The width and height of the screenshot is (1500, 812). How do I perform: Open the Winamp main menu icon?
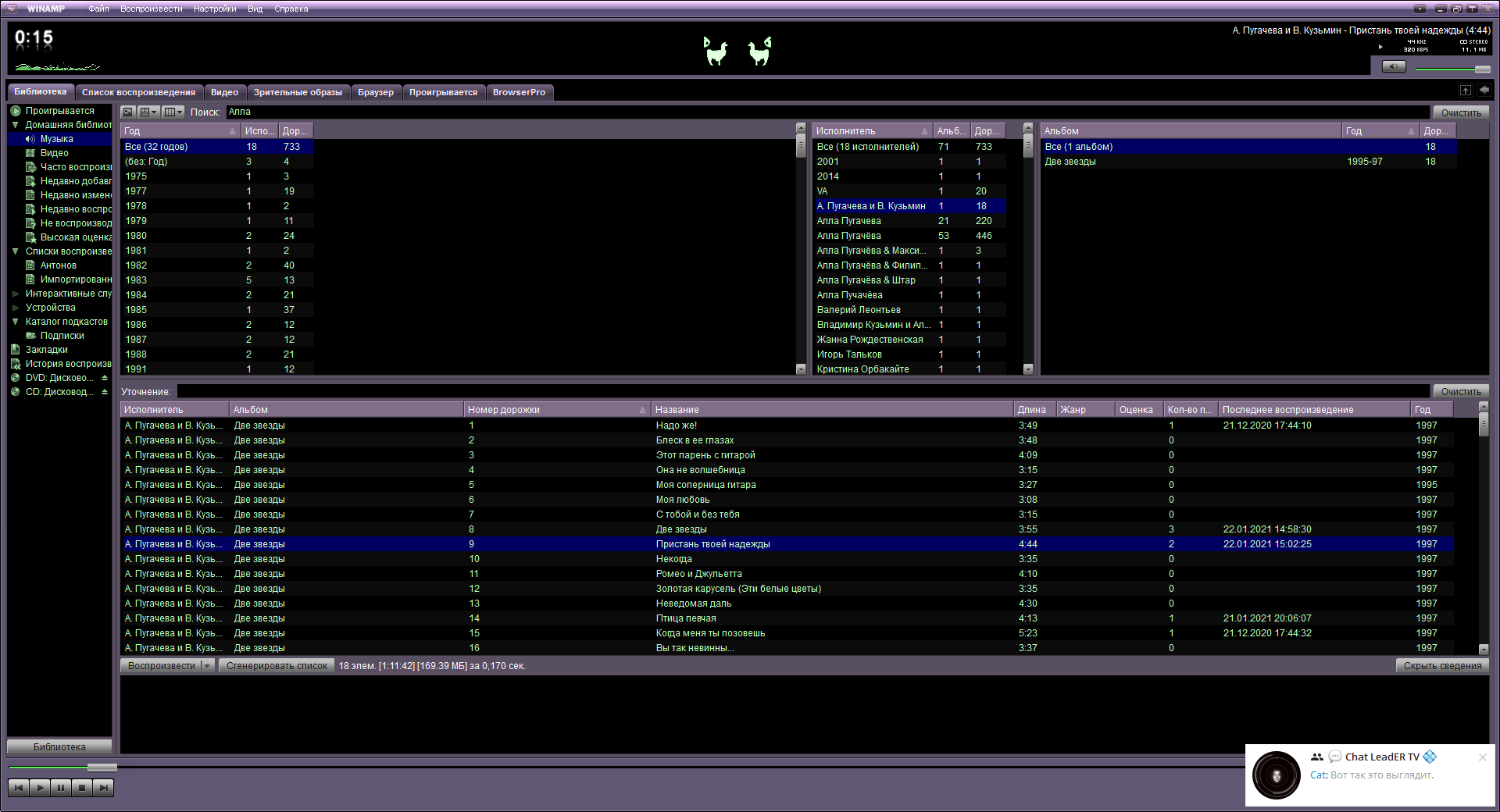tap(11, 9)
